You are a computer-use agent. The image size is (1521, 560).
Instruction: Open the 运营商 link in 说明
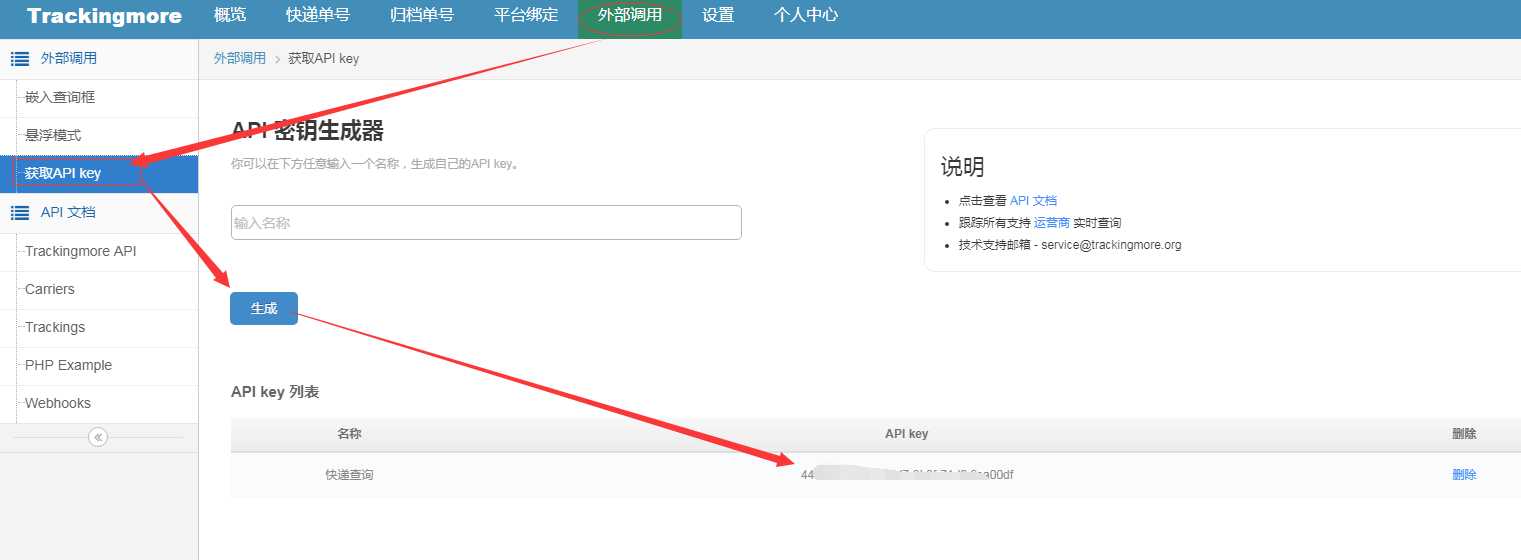point(1052,223)
